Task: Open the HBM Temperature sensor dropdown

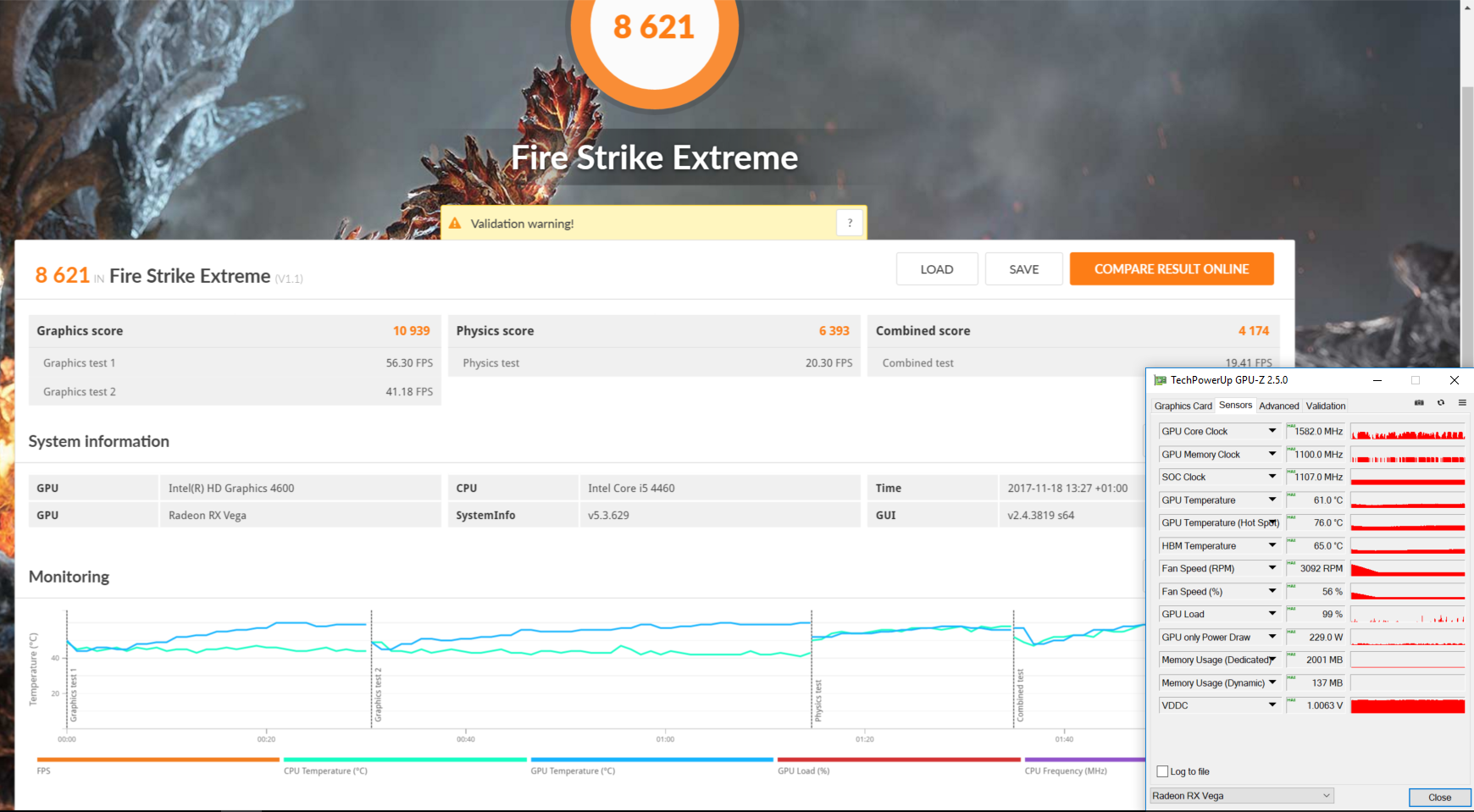Action: pos(1272,545)
